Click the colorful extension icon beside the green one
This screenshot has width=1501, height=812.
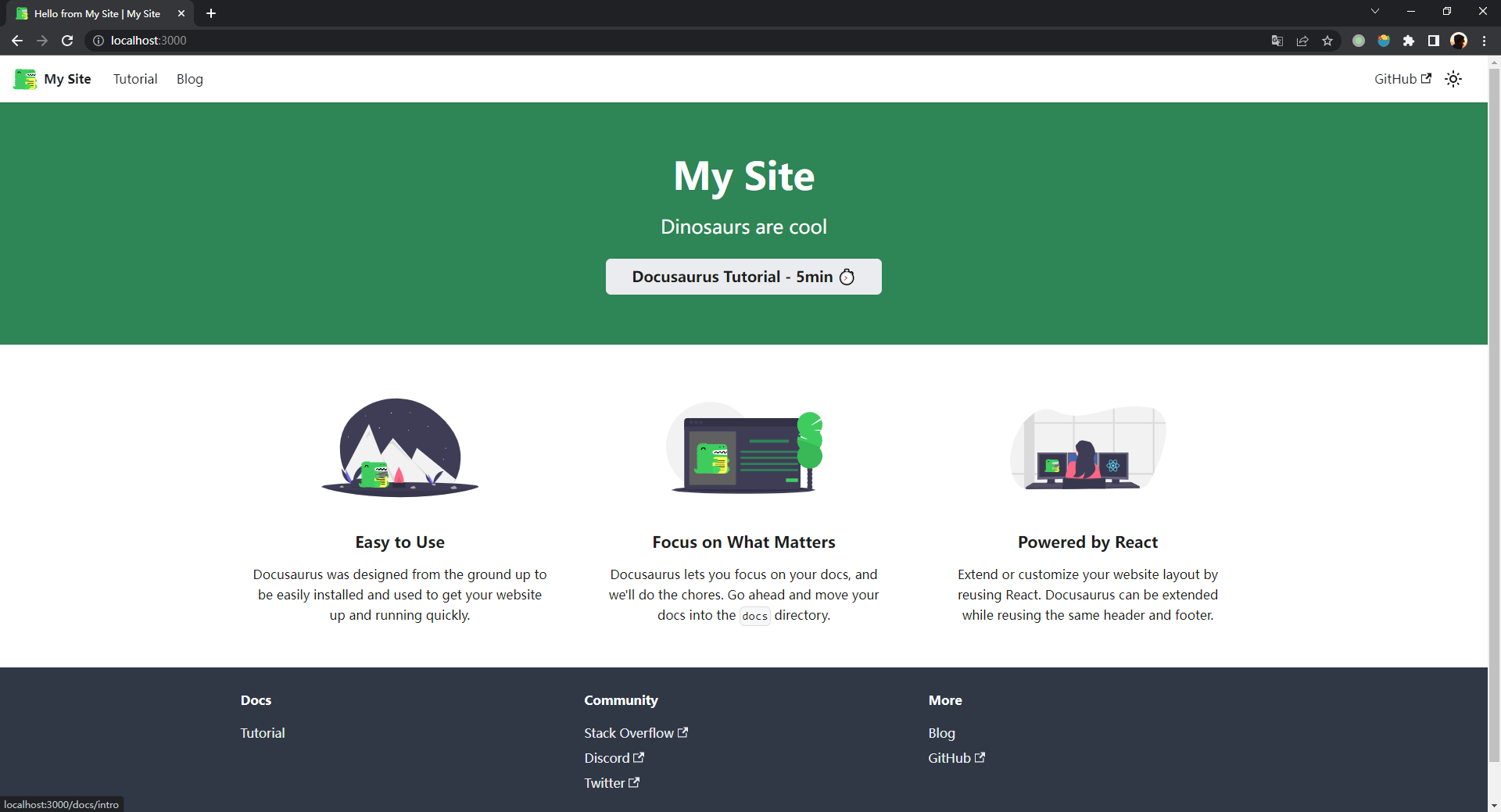pyautogui.click(x=1384, y=41)
